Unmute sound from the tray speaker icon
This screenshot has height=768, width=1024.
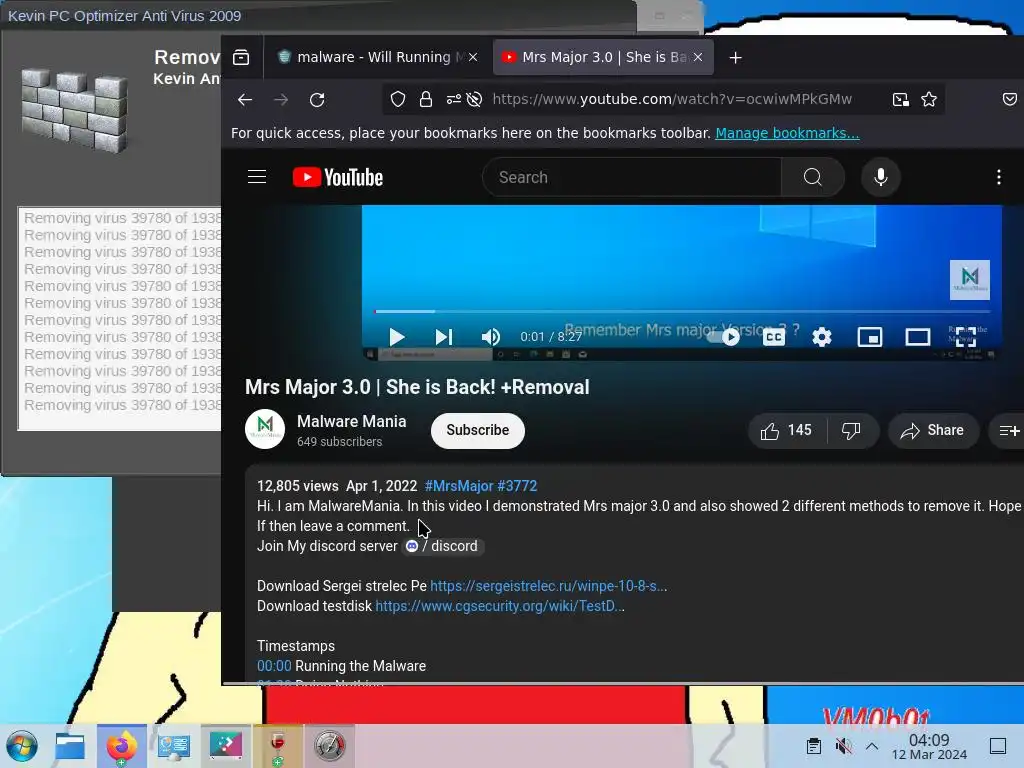pos(843,746)
